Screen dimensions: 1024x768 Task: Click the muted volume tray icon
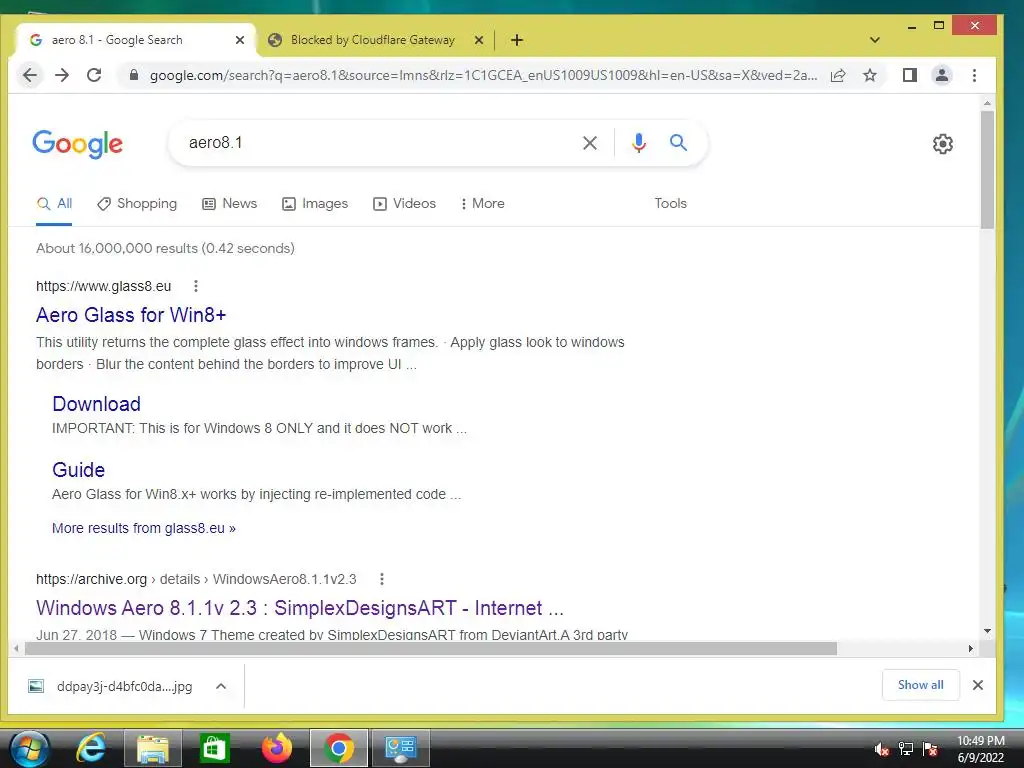[x=881, y=749]
